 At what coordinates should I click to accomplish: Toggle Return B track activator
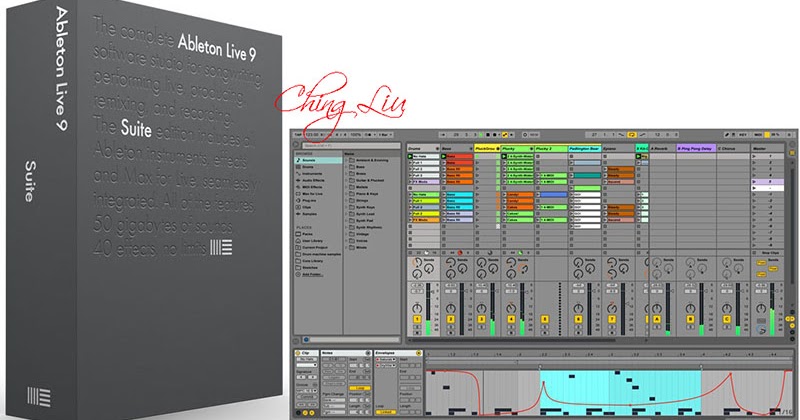(690, 319)
